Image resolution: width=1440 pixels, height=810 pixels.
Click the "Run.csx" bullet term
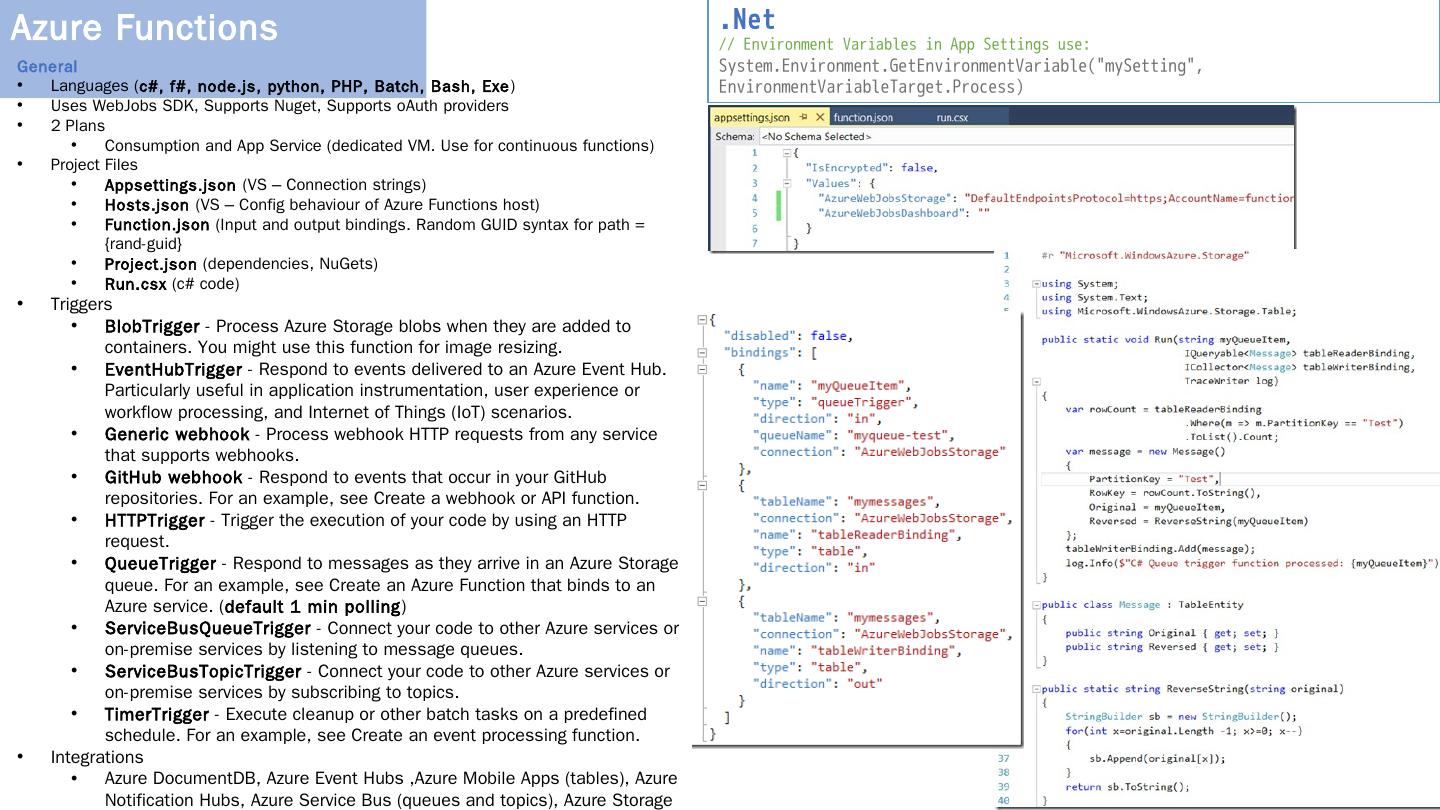pos(136,284)
